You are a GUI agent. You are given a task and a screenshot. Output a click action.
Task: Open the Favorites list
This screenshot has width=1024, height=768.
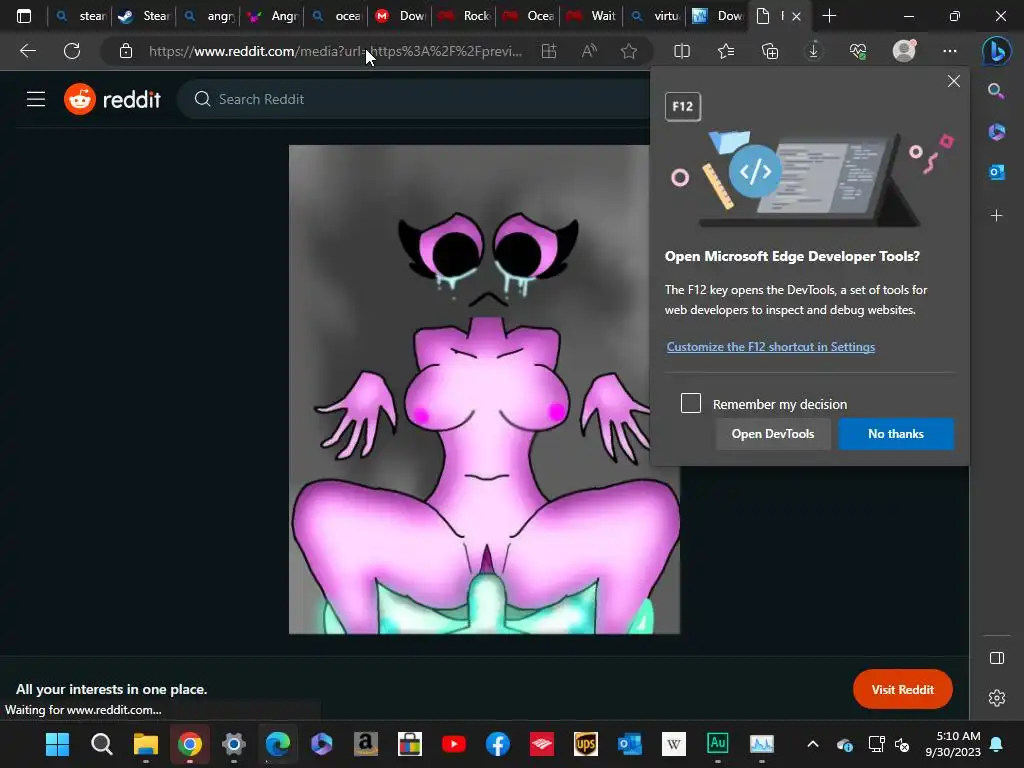726,51
